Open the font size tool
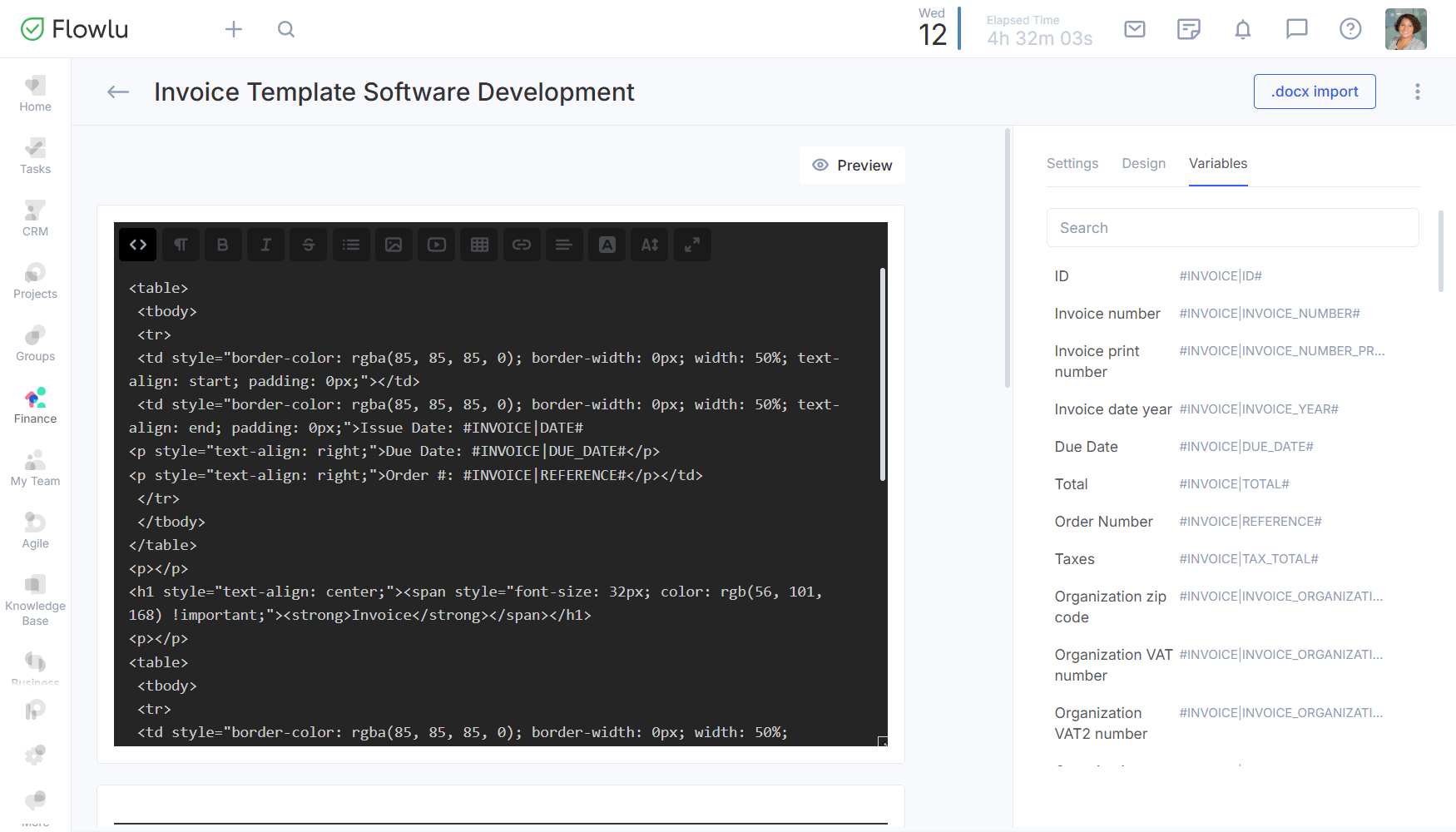The width and height of the screenshot is (1456, 832). 650,245
